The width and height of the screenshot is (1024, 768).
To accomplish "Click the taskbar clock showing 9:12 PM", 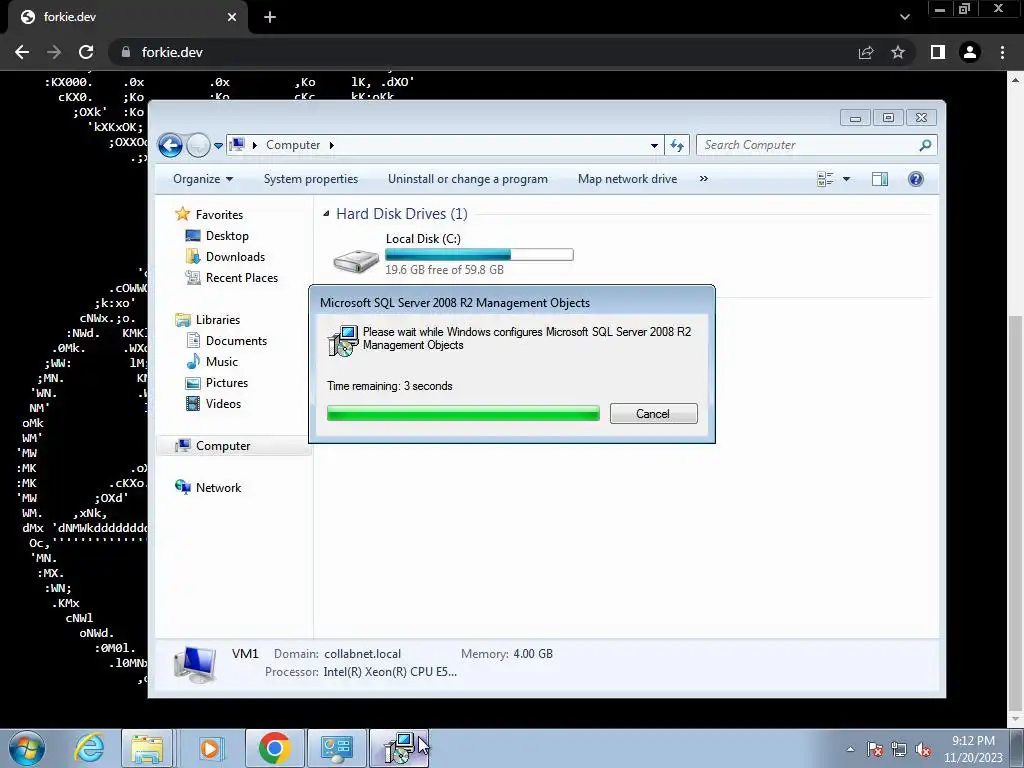I will click(973, 749).
